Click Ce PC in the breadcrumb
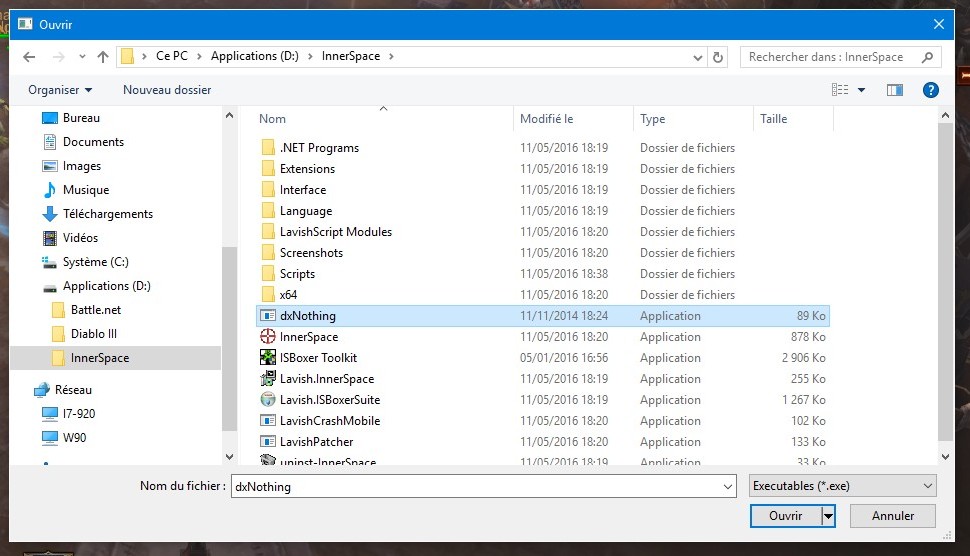 click(x=171, y=56)
